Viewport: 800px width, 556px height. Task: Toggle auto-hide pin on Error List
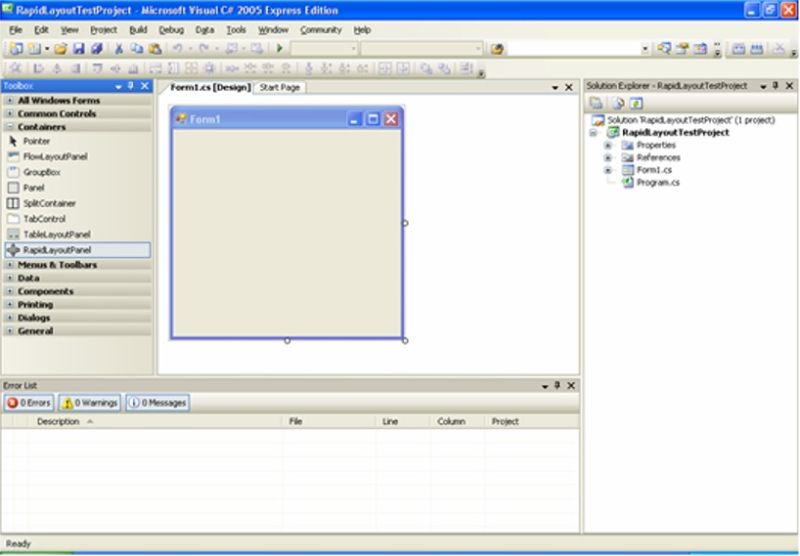pyautogui.click(x=558, y=385)
